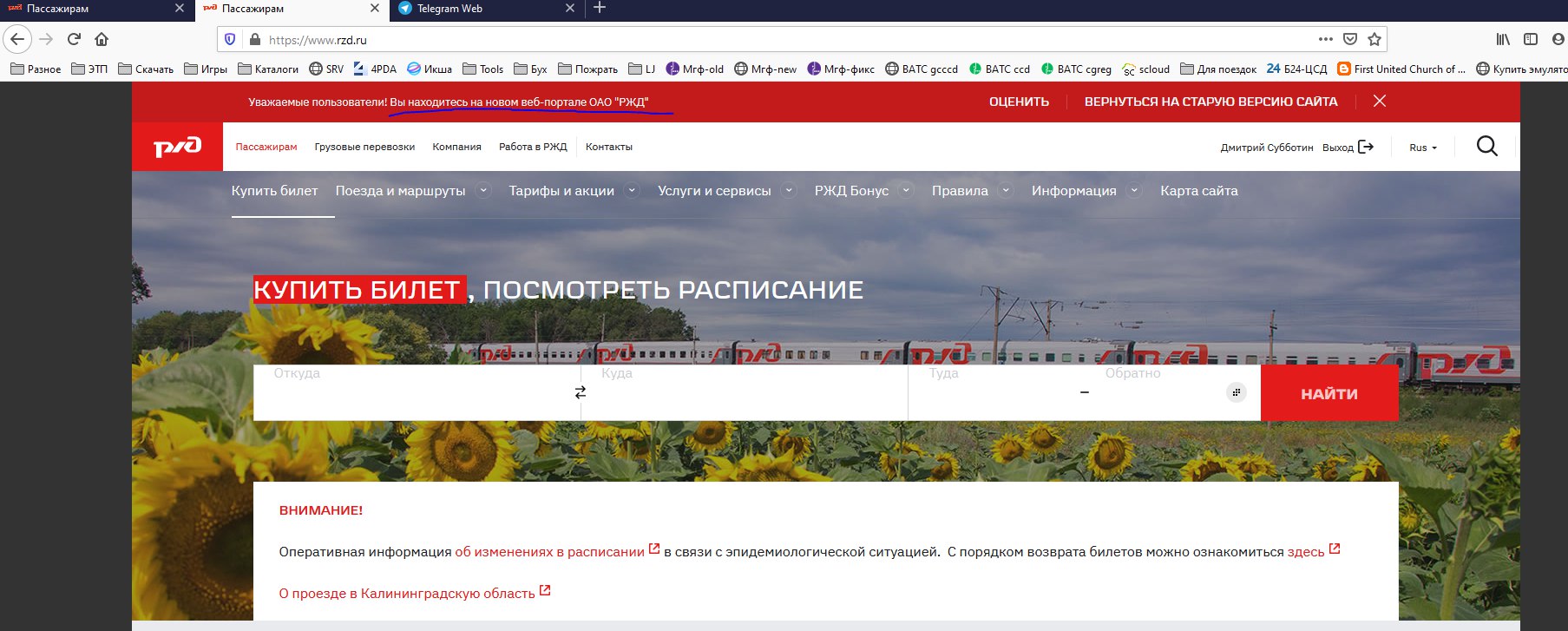Open the 4PDA bookmark

(x=375, y=69)
